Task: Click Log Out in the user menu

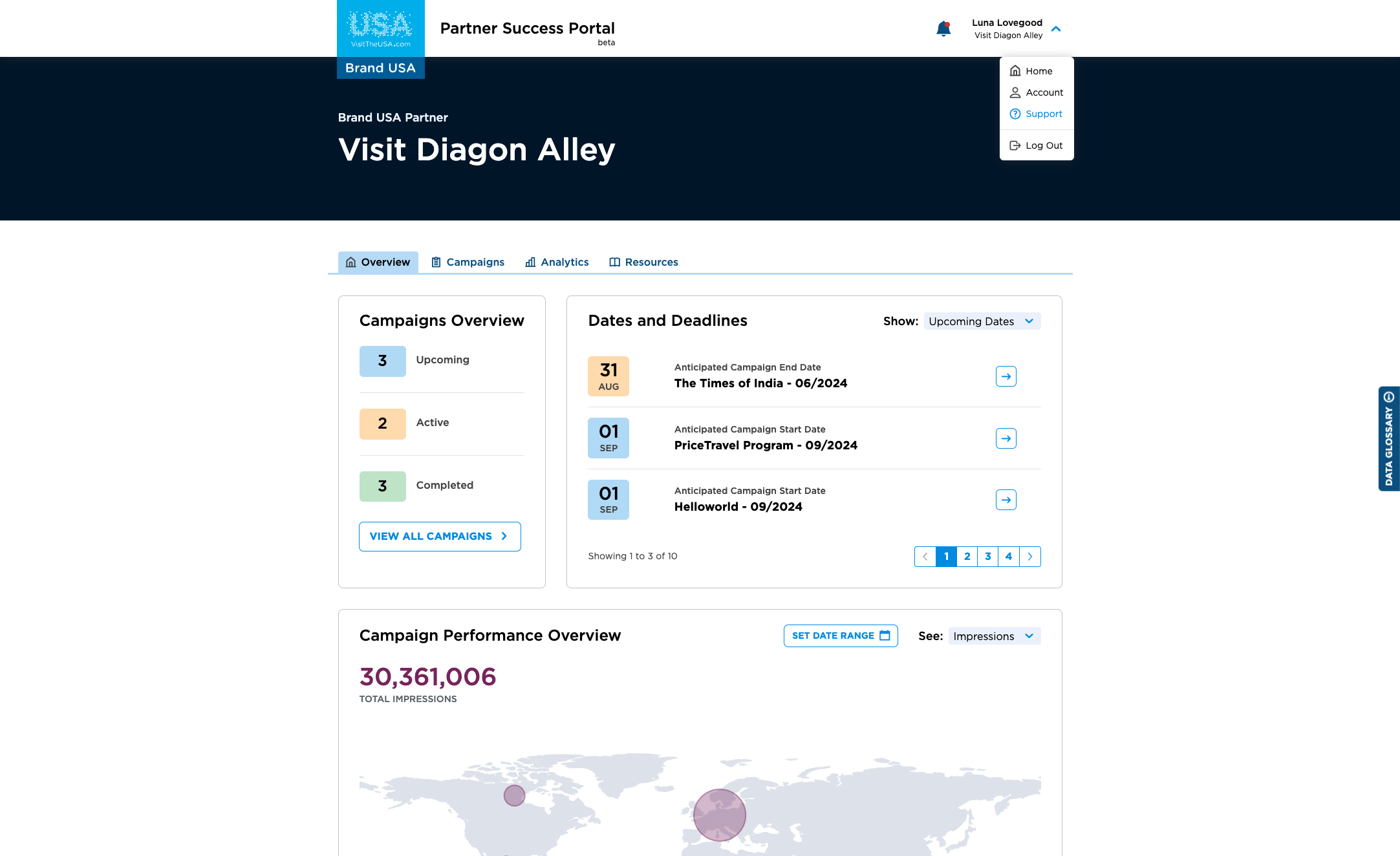Action: click(x=1036, y=145)
